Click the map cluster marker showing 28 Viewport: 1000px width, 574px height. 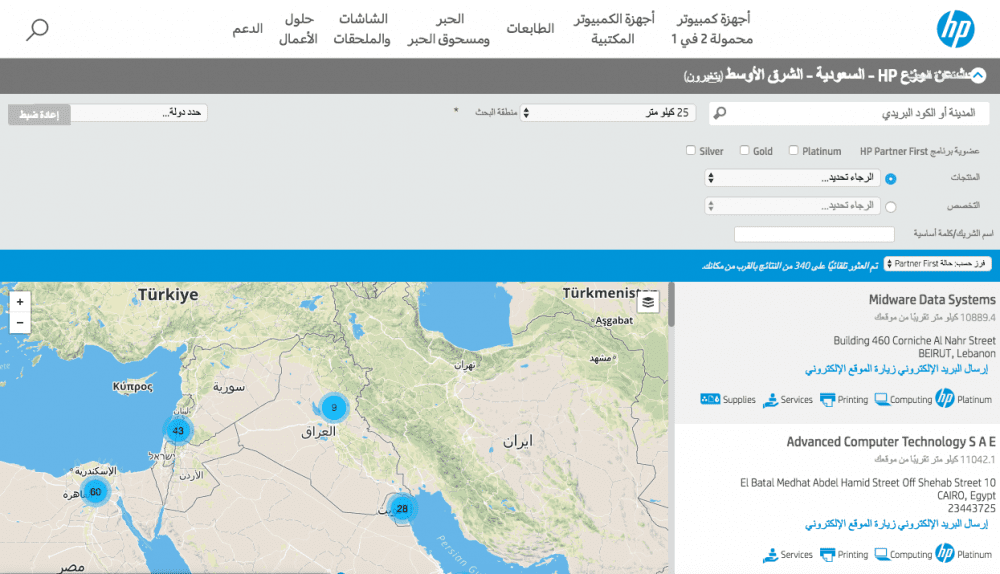[x=402, y=508]
